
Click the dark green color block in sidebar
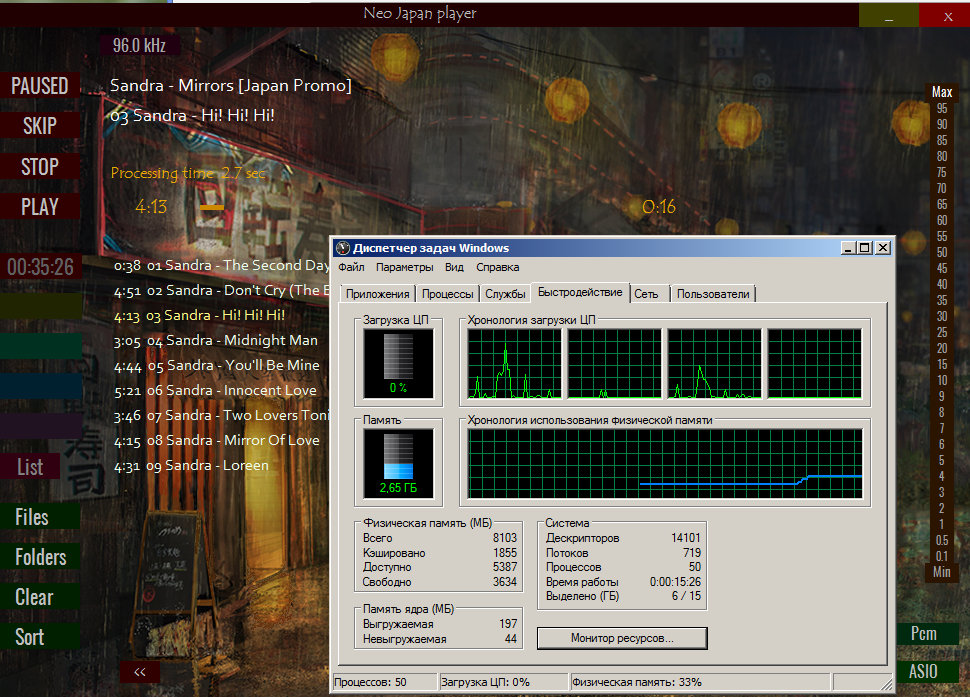(41, 346)
